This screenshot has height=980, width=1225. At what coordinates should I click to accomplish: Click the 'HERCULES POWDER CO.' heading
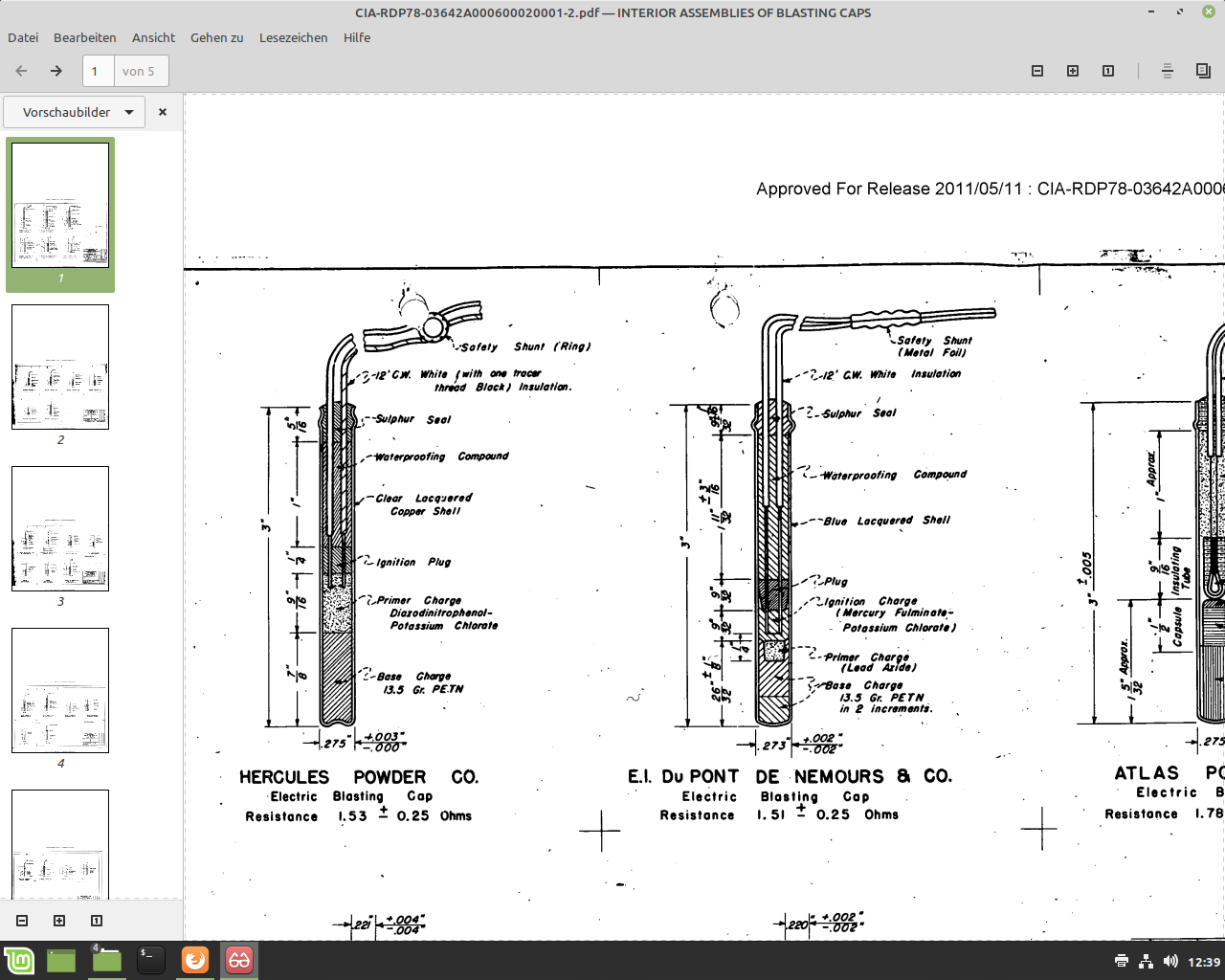(x=359, y=777)
